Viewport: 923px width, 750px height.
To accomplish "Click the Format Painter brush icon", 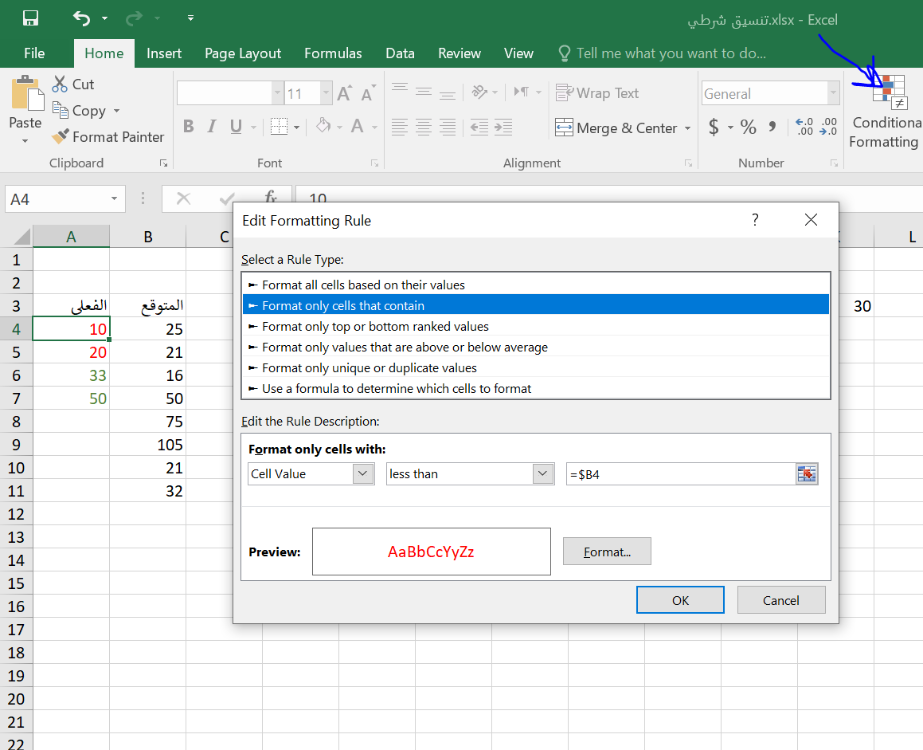I will [60, 137].
